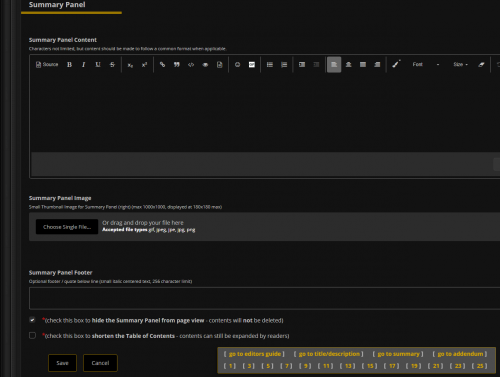The width and height of the screenshot is (500, 377).
Task: Click inside the Summary Panel Content editing area
Action: pos(265,113)
